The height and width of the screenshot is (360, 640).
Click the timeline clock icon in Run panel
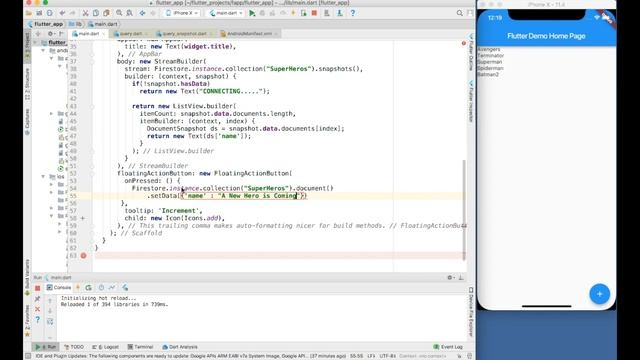(101, 287)
